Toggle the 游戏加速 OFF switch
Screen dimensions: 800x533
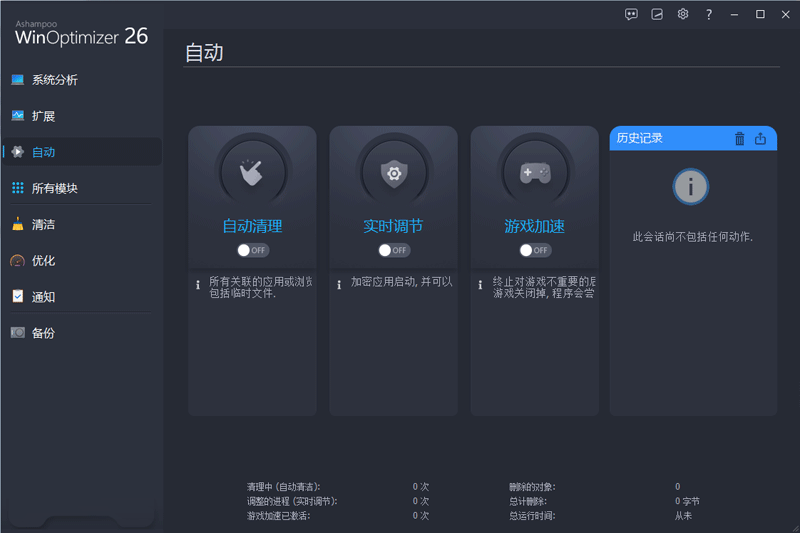pyautogui.click(x=535, y=250)
